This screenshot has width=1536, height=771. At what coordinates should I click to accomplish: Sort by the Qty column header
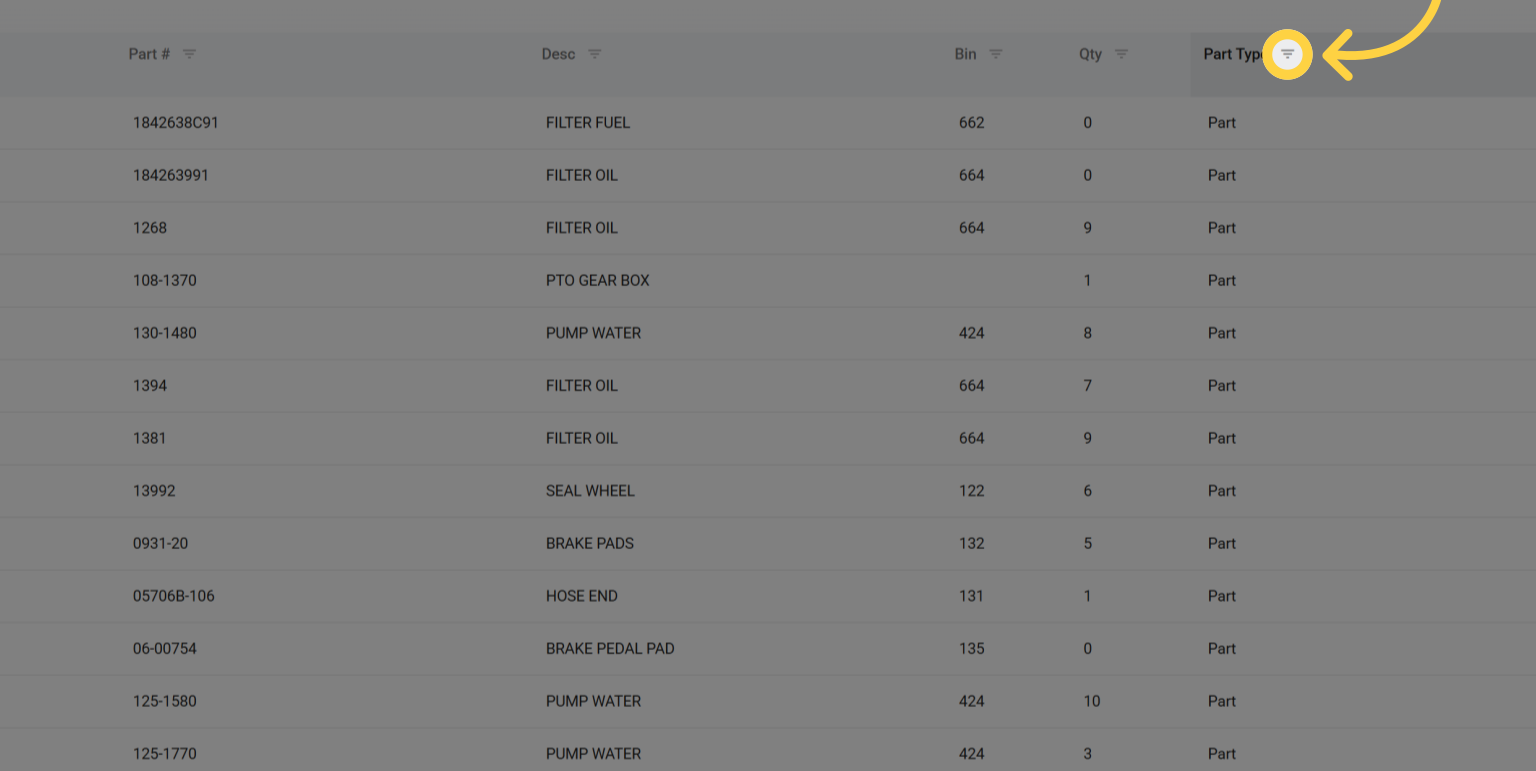pyautogui.click(x=1090, y=54)
